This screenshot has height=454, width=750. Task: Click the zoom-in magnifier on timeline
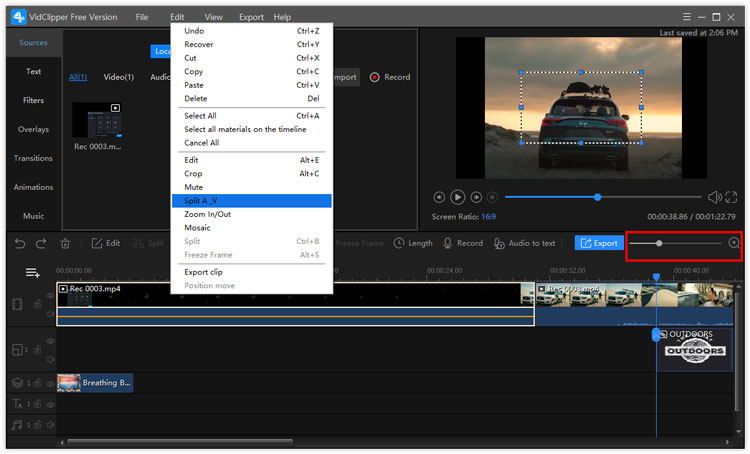(x=734, y=243)
